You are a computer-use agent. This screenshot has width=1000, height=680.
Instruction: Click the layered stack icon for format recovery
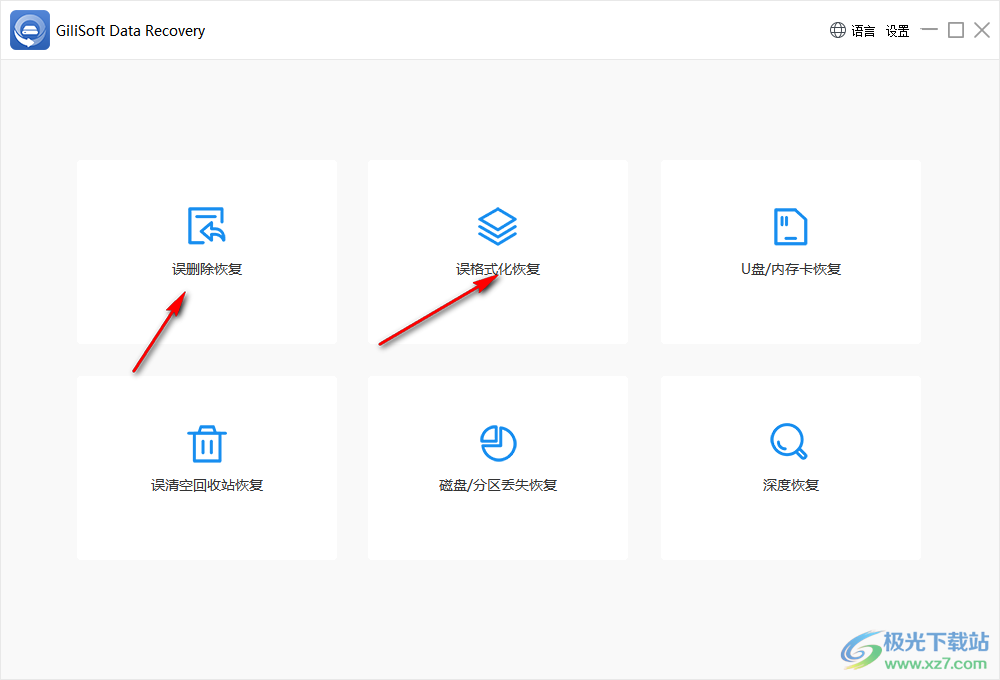click(x=497, y=224)
